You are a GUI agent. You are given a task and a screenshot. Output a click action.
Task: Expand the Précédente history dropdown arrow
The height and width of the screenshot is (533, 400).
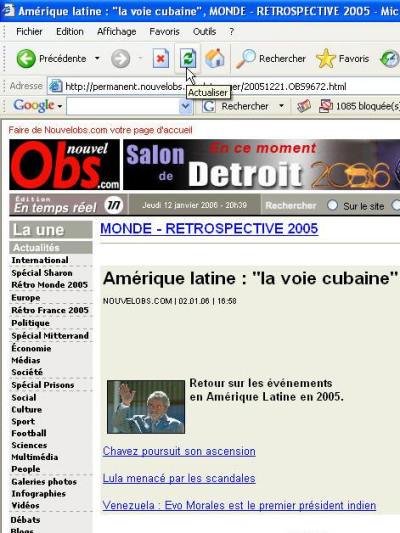click(97, 58)
